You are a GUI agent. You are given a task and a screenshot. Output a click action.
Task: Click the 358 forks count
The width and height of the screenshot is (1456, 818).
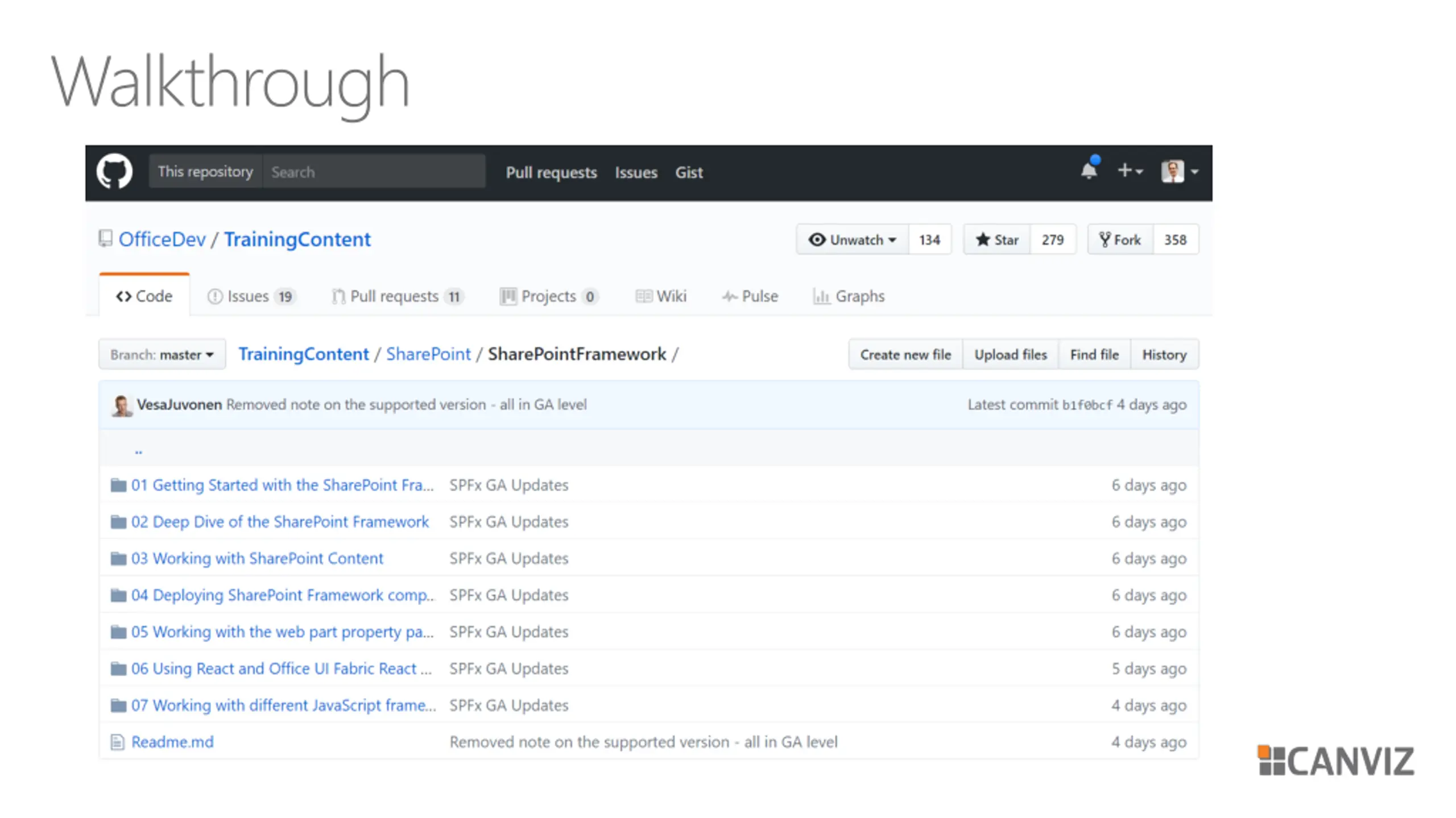click(1176, 239)
